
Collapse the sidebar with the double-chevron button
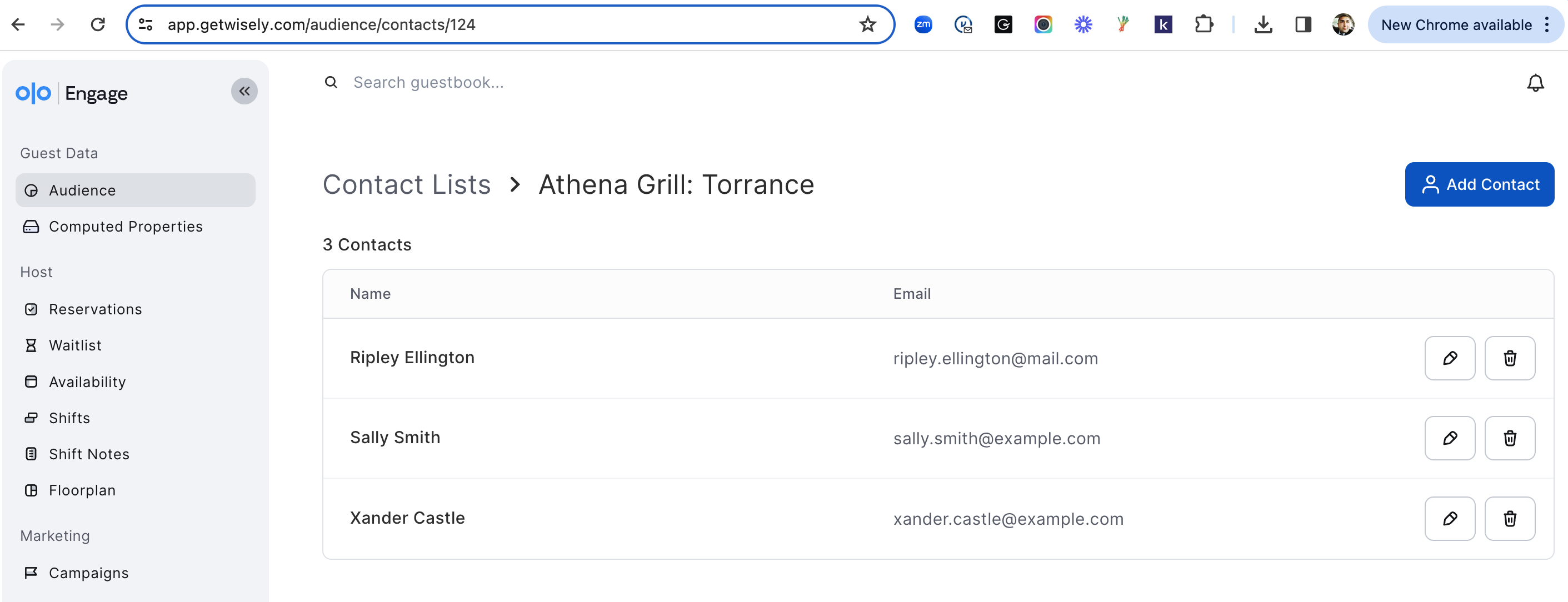coord(244,91)
